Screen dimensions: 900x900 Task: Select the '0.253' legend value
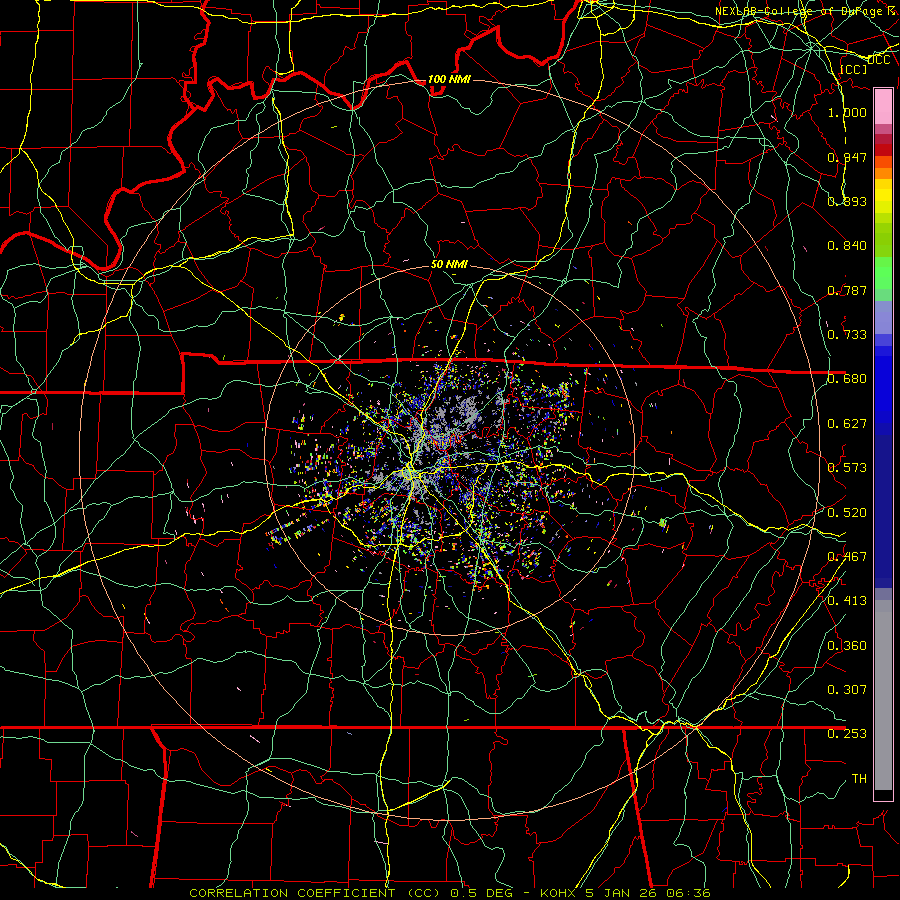pyautogui.click(x=847, y=734)
